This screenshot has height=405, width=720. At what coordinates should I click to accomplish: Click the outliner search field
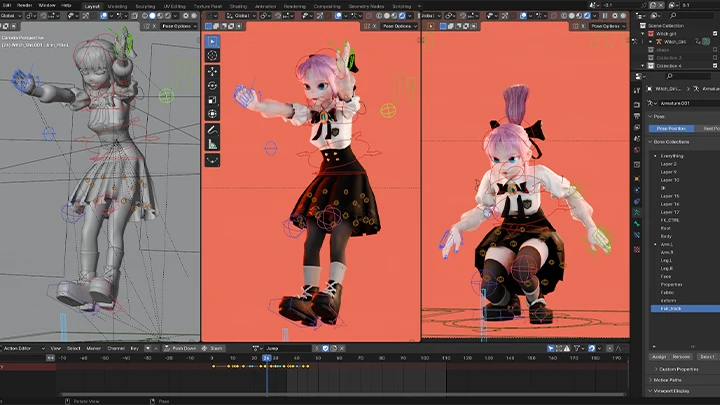[x=691, y=16]
